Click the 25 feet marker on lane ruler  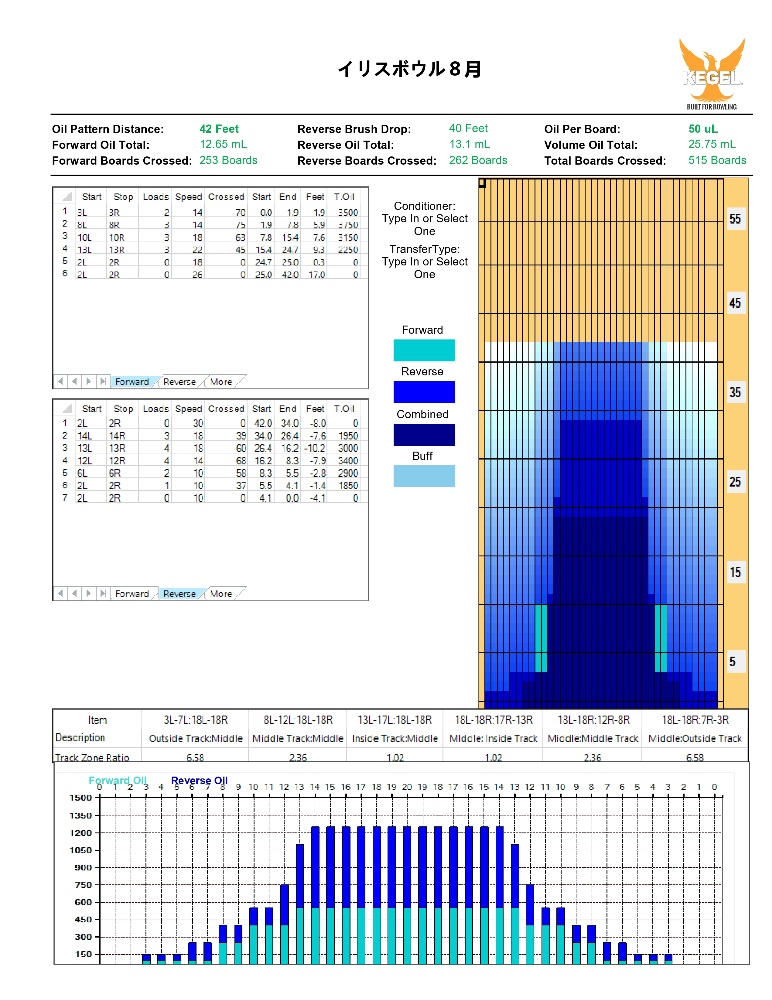pos(735,482)
